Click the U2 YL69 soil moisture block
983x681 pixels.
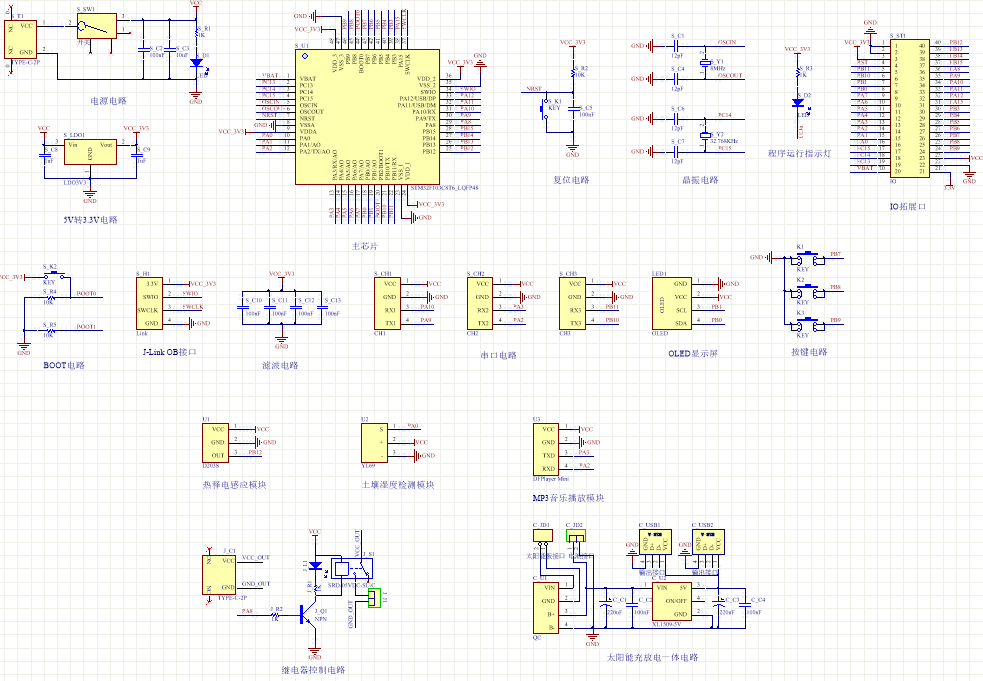(374, 443)
